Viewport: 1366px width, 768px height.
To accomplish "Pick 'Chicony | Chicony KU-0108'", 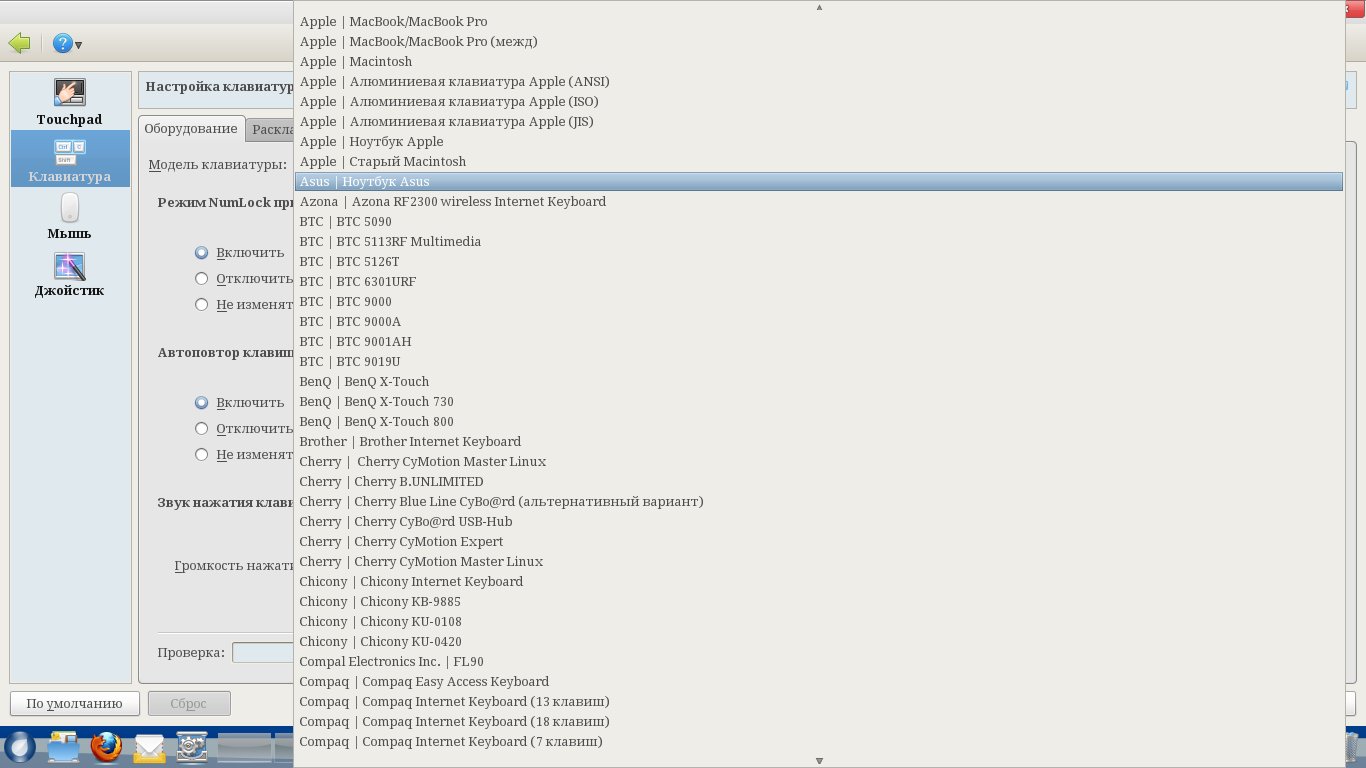I will [819, 622].
